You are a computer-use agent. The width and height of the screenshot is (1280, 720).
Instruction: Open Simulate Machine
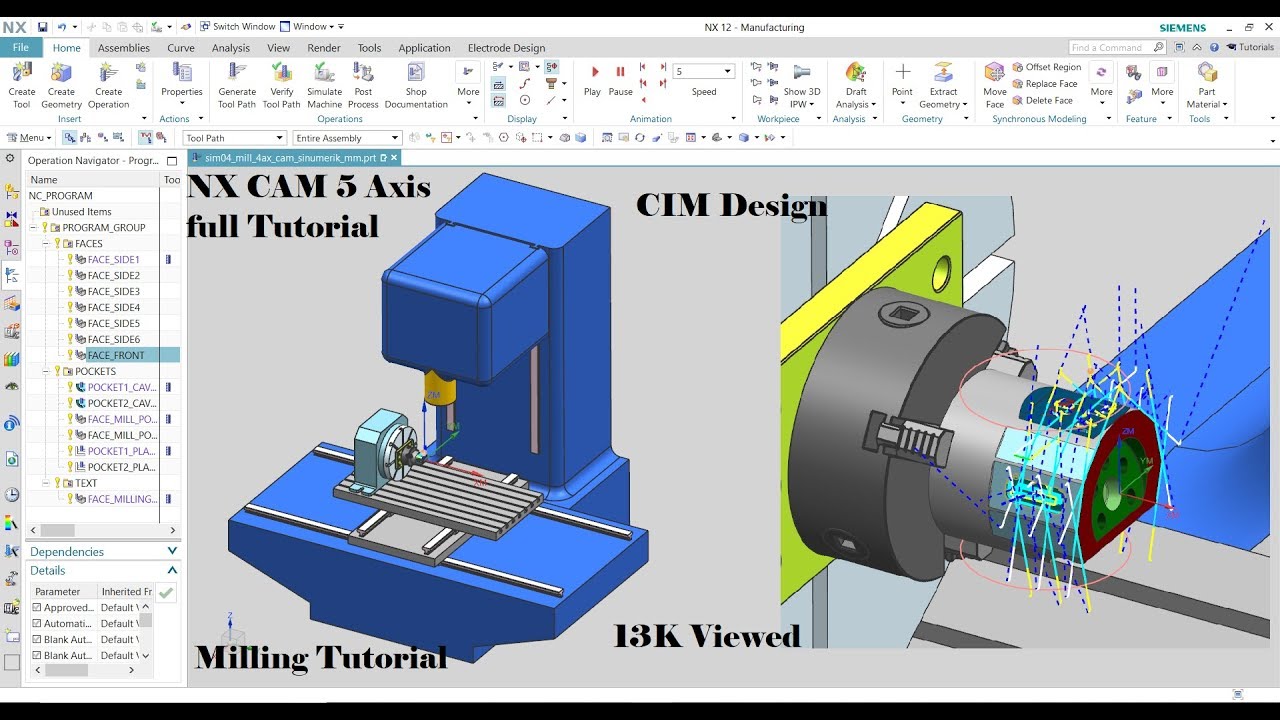point(324,85)
